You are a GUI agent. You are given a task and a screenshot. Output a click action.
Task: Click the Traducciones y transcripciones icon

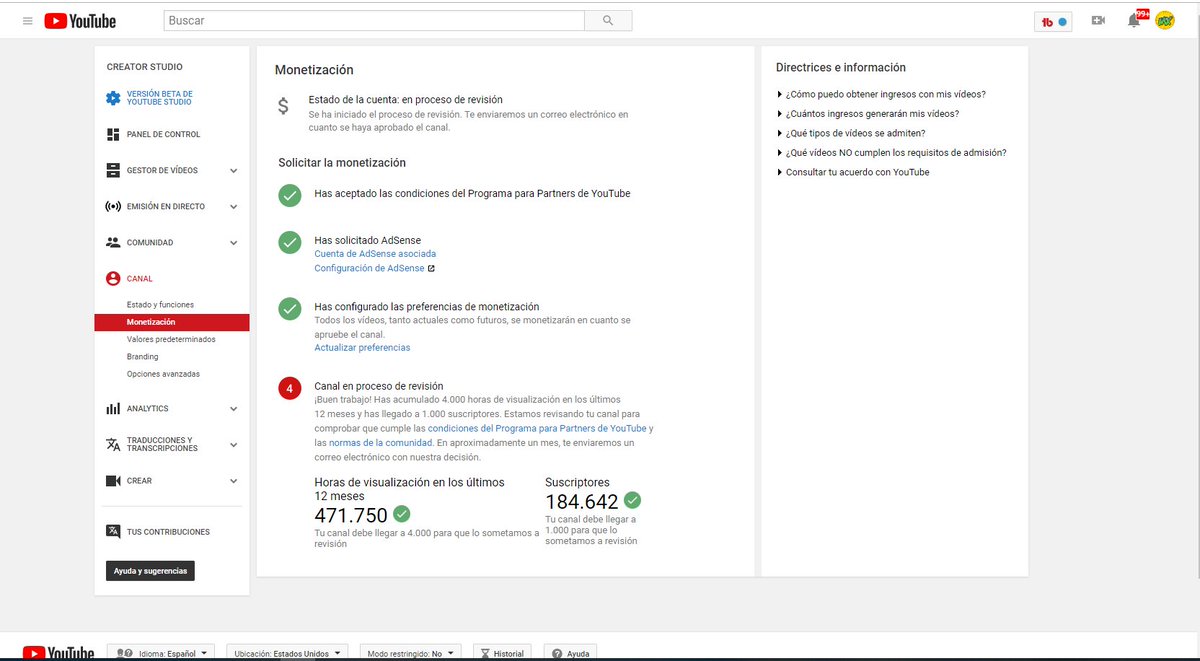[x=113, y=445]
